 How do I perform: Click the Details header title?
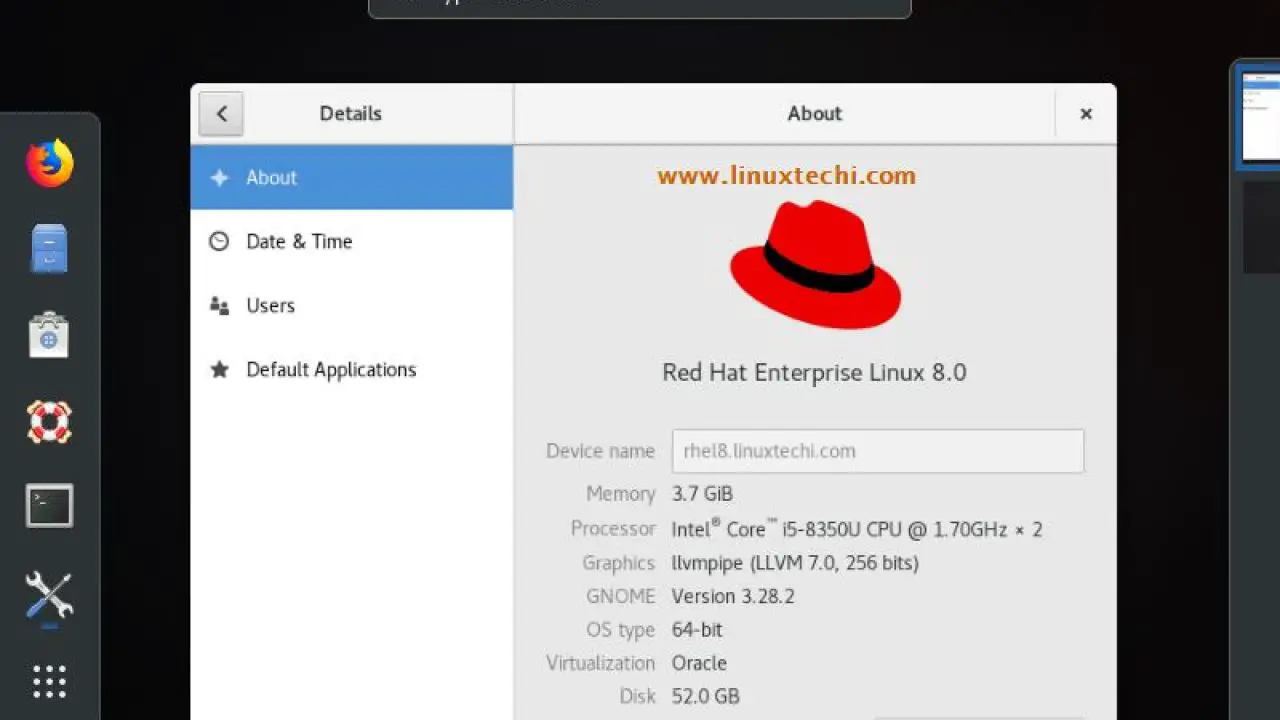(351, 114)
